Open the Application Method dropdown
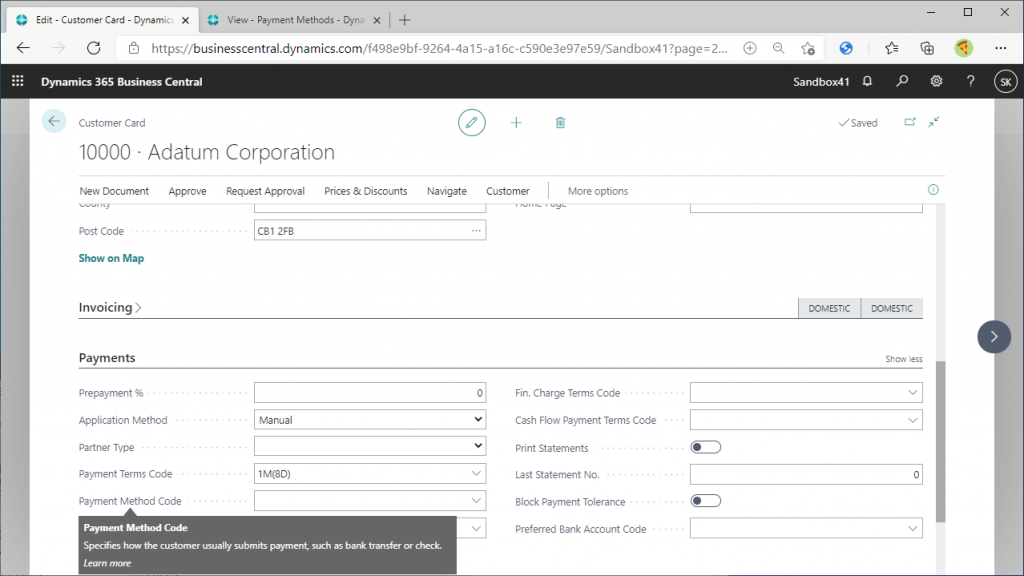Image resolution: width=1024 pixels, height=576 pixels. [369, 420]
